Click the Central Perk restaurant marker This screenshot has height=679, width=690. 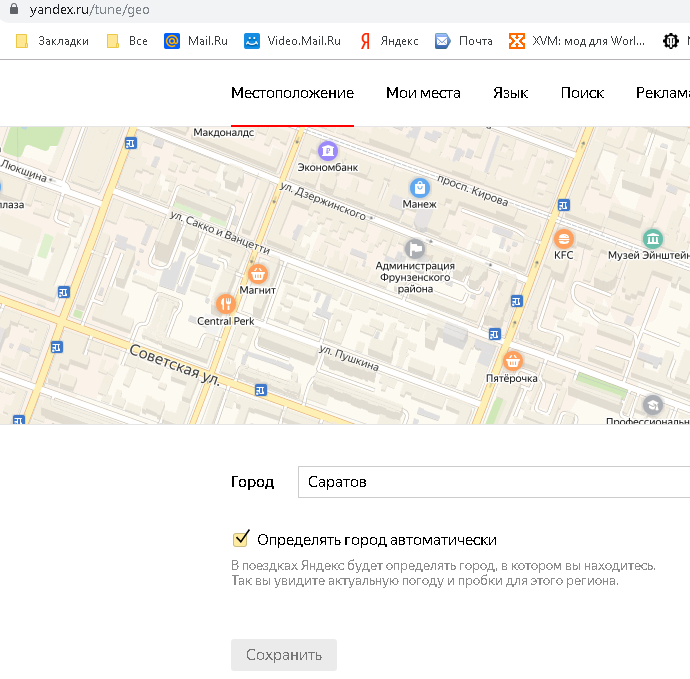click(x=226, y=304)
